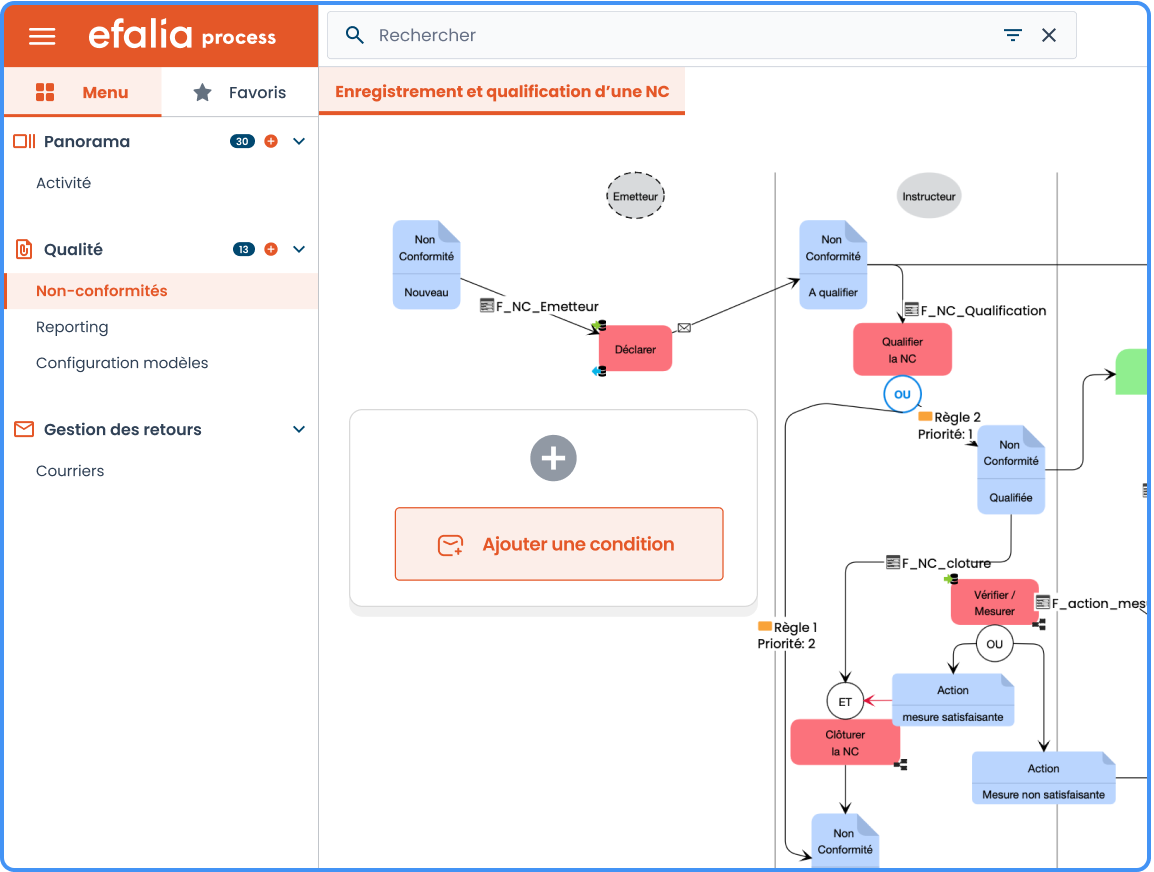Collapse the Qualité section chevron
Screen dimensions: 1154x872
point(299,249)
